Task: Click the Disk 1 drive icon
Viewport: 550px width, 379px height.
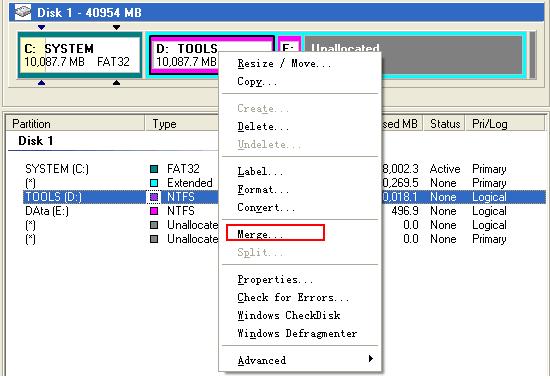Action: 23,12
